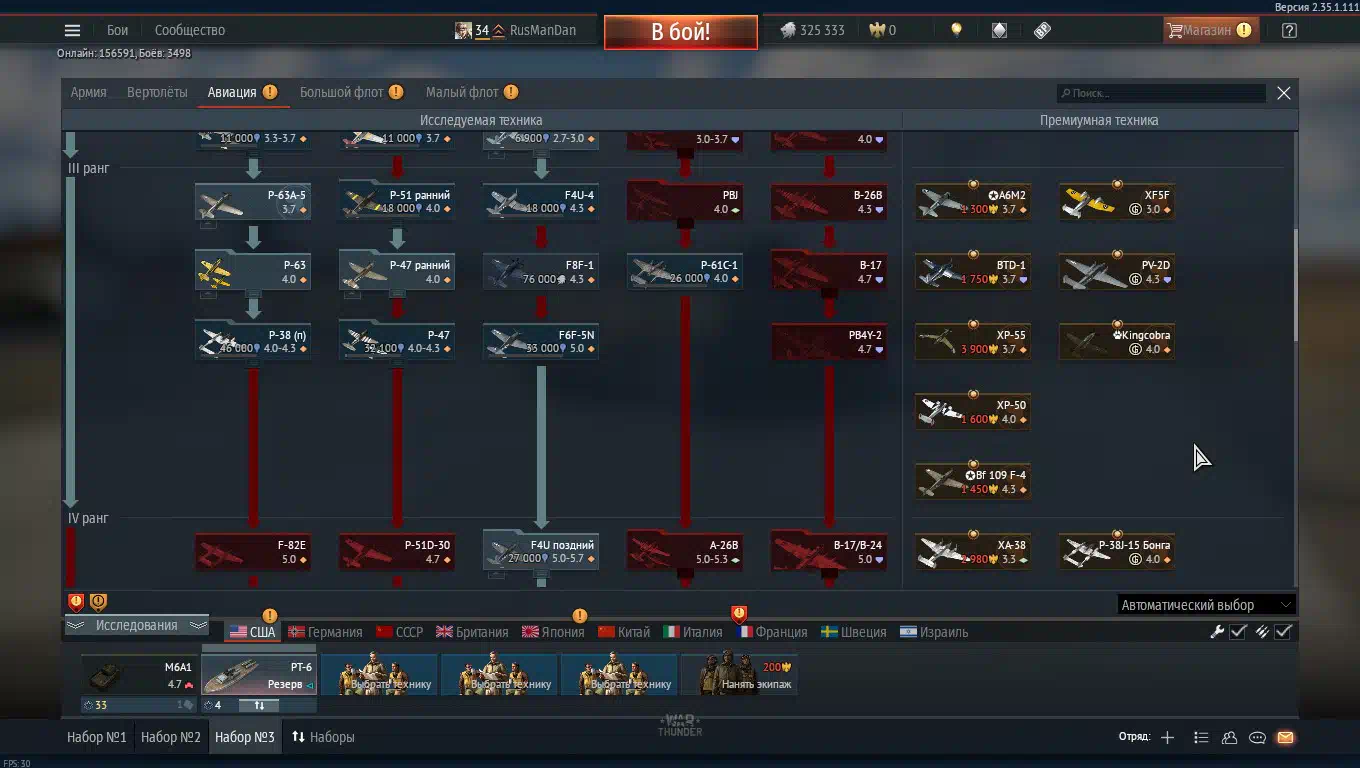Close the research tree window
The image size is (1360, 768).
pyautogui.click(x=1284, y=93)
